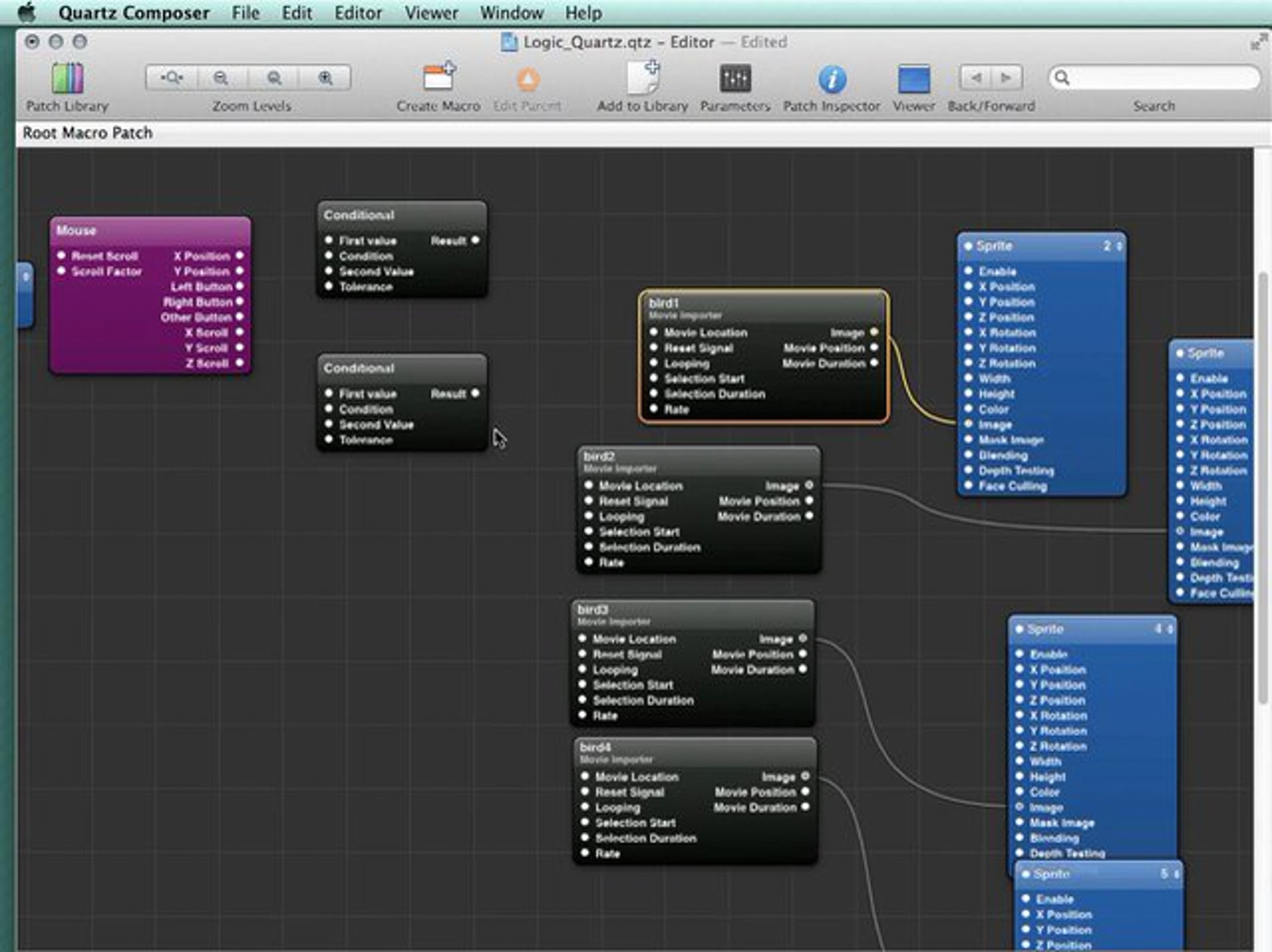Click the Root Macro Patch breadcrumb
The image size is (1272, 952).
pyautogui.click(x=87, y=133)
